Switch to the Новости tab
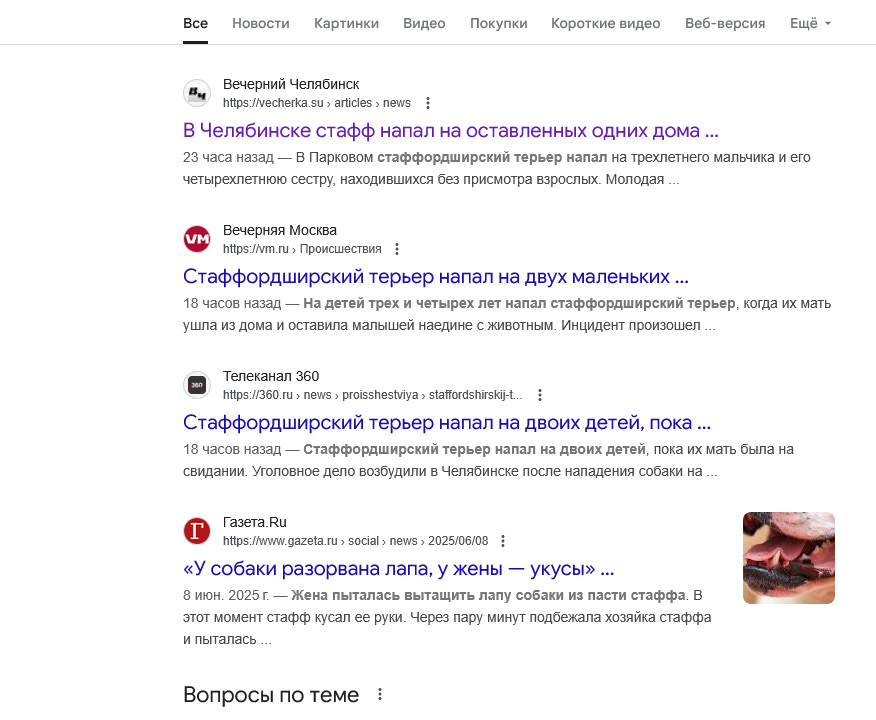 pos(261,23)
